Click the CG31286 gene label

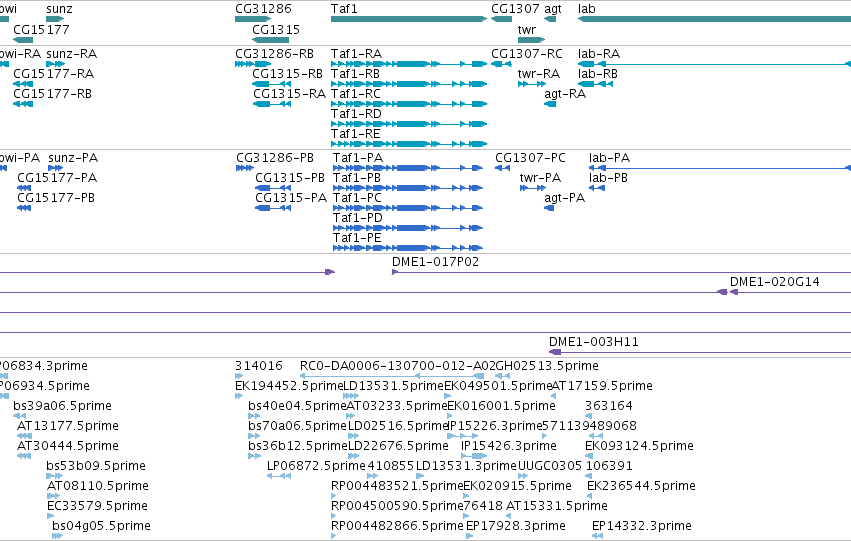click(x=263, y=9)
